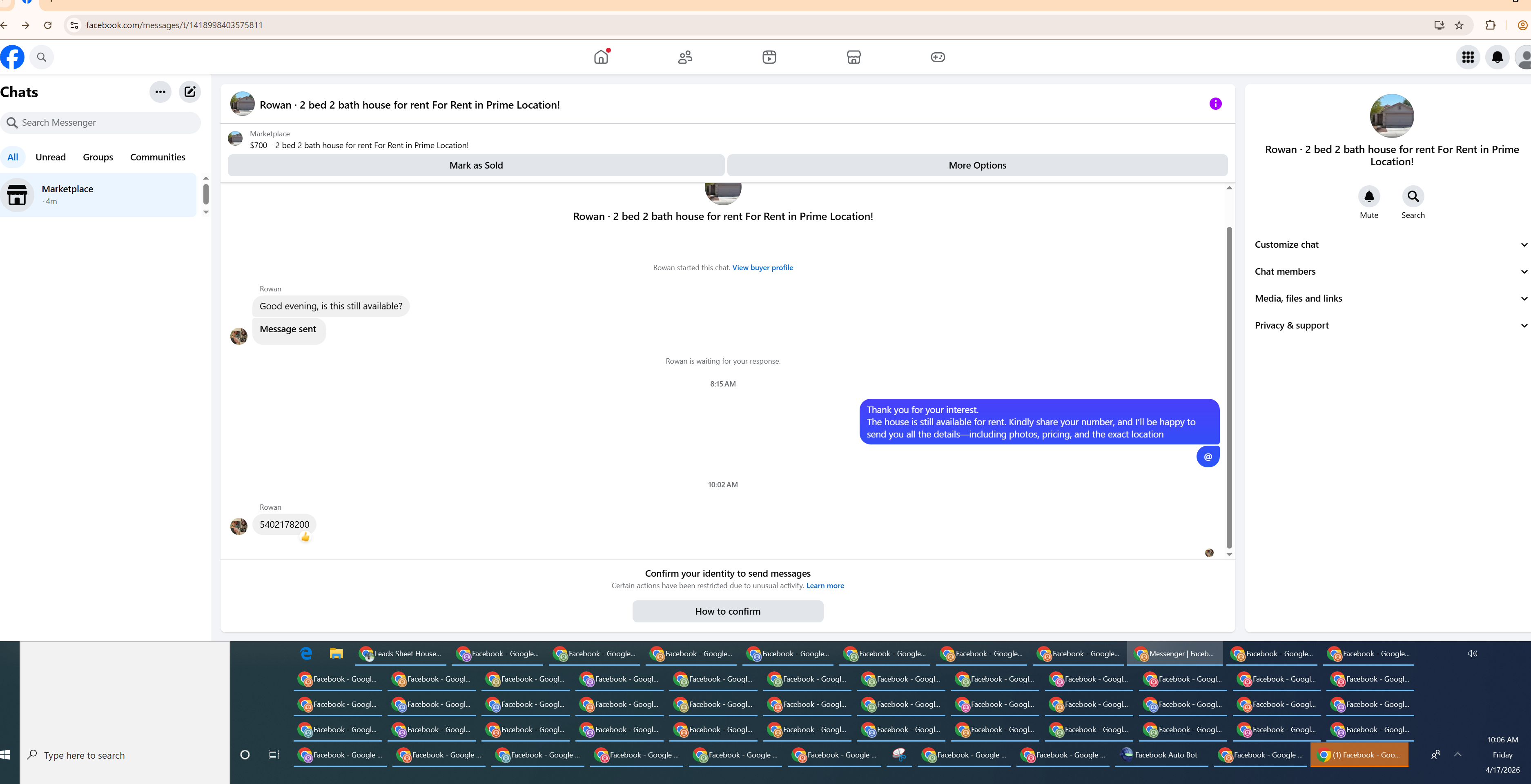
Task: Click the View buyer profile link
Action: (762, 267)
